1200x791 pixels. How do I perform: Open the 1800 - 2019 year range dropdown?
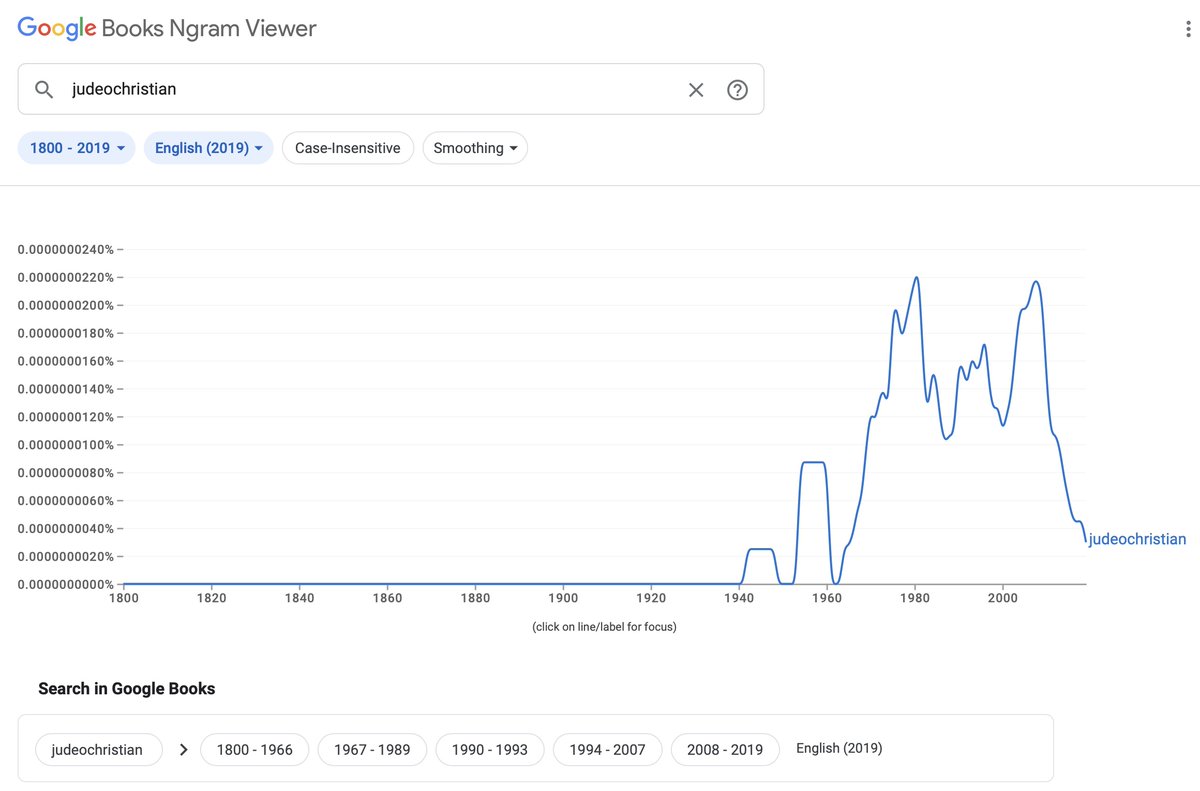[77, 148]
